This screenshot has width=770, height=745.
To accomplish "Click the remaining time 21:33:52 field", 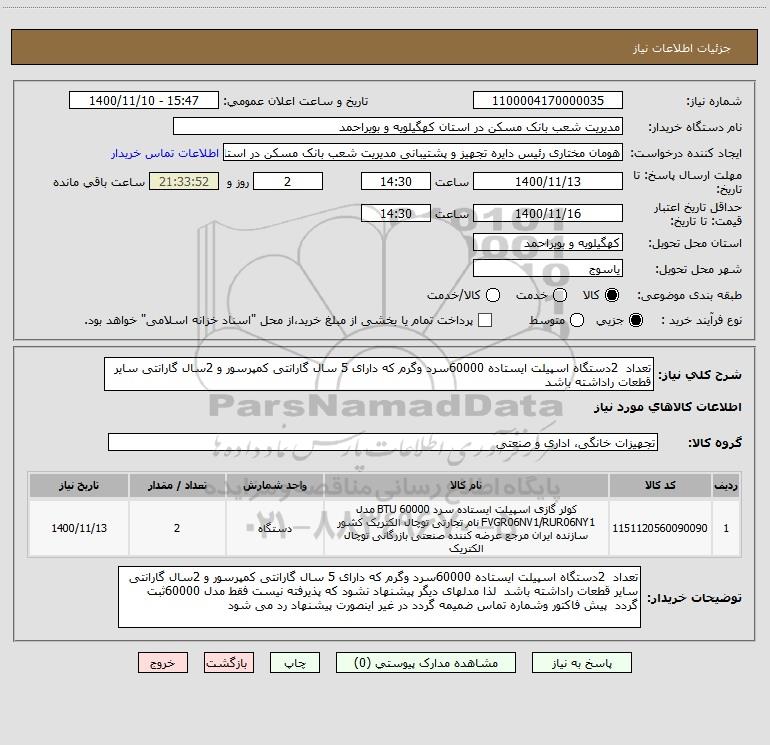I will 184,181.
